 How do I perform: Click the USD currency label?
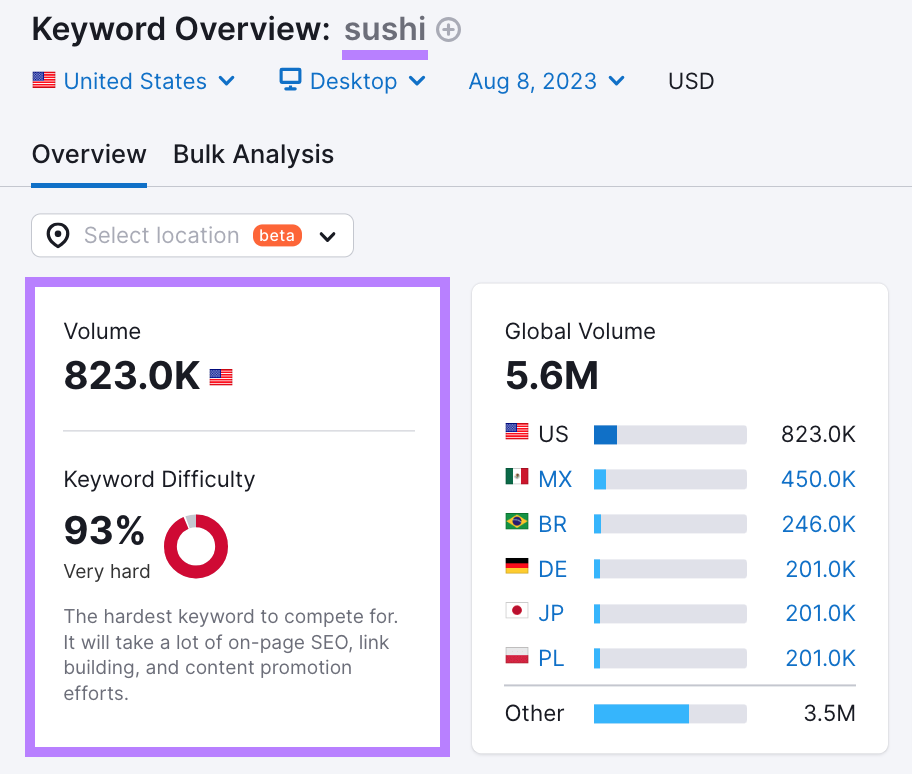pyautogui.click(x=691, y=81)
